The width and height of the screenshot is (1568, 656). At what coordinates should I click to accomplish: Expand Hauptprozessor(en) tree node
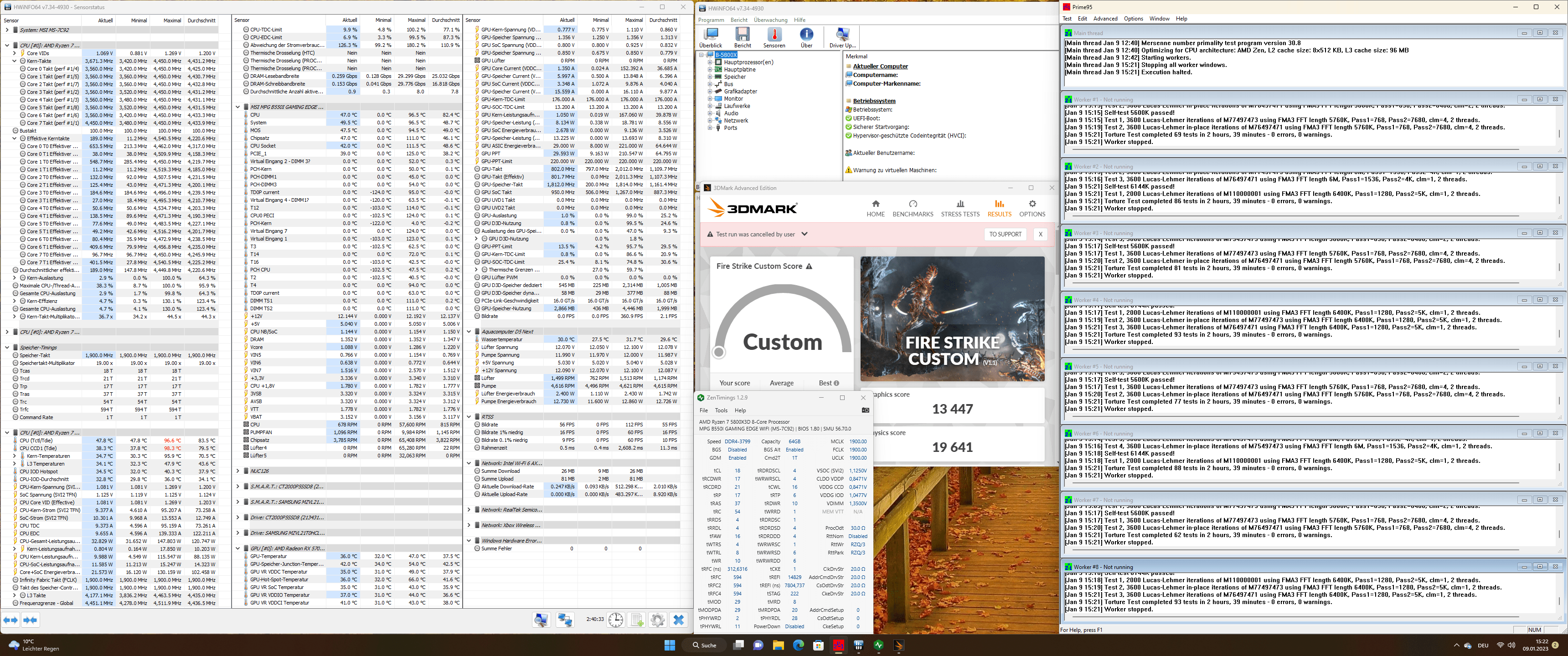[710, 62]
